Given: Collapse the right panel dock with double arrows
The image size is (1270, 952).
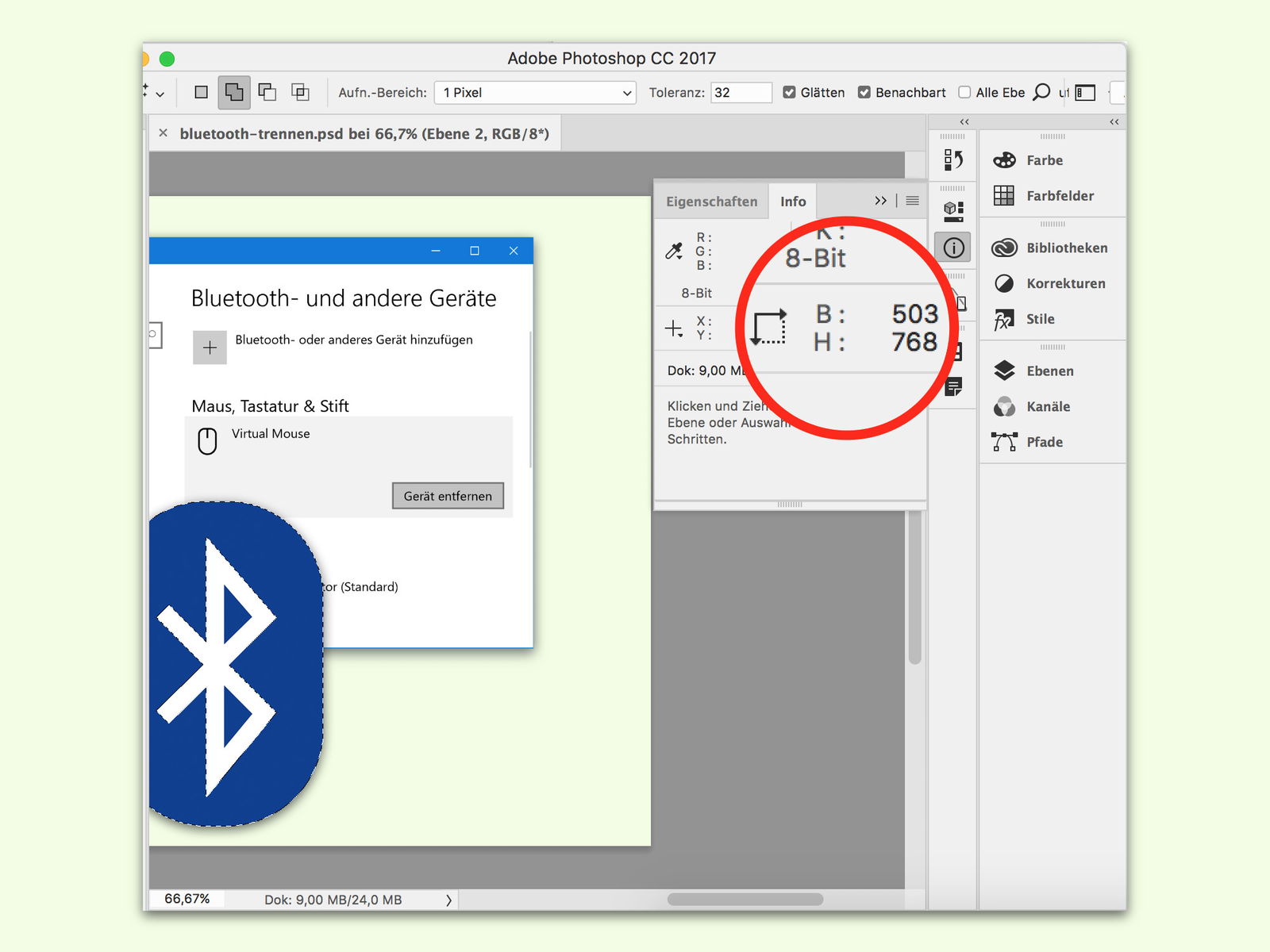Looking at the screenshot, I should pos(1114,121).
